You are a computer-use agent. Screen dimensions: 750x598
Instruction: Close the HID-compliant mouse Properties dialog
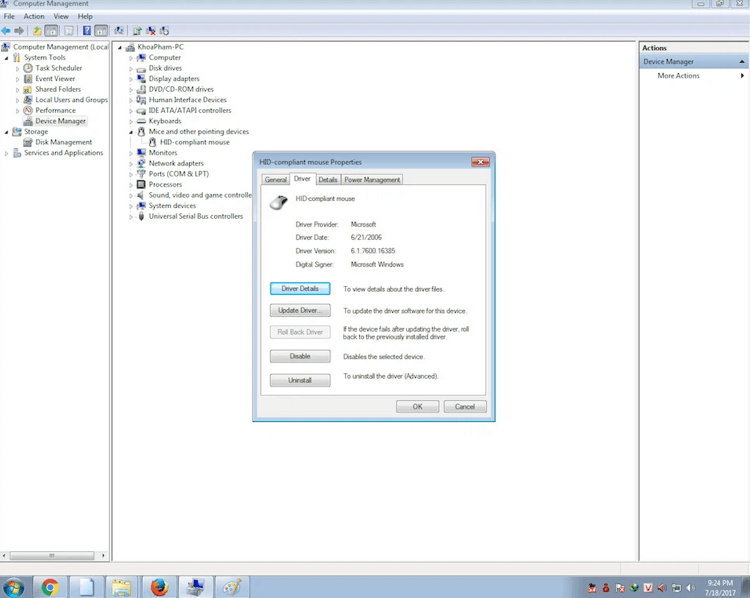(480, 162)
